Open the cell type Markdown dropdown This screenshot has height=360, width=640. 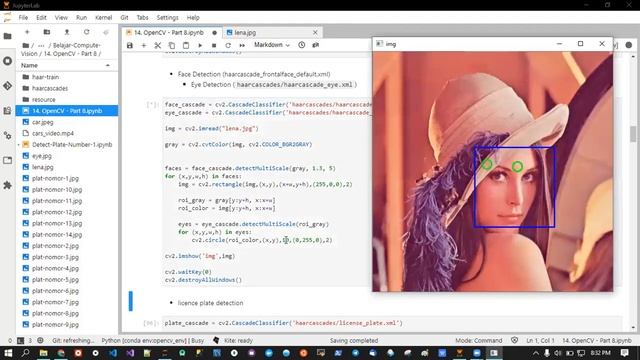[271, 45]
